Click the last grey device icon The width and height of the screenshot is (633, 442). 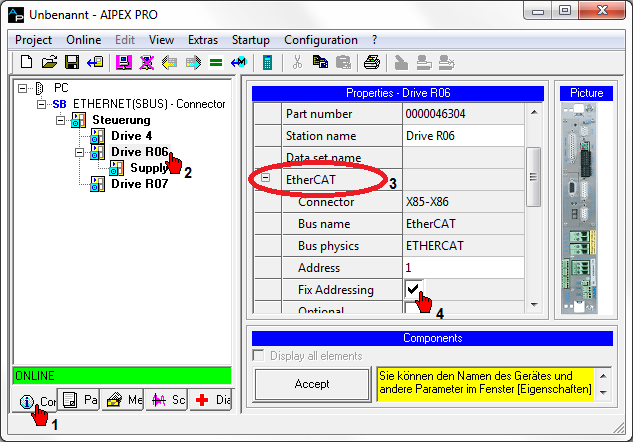(447, 63)
